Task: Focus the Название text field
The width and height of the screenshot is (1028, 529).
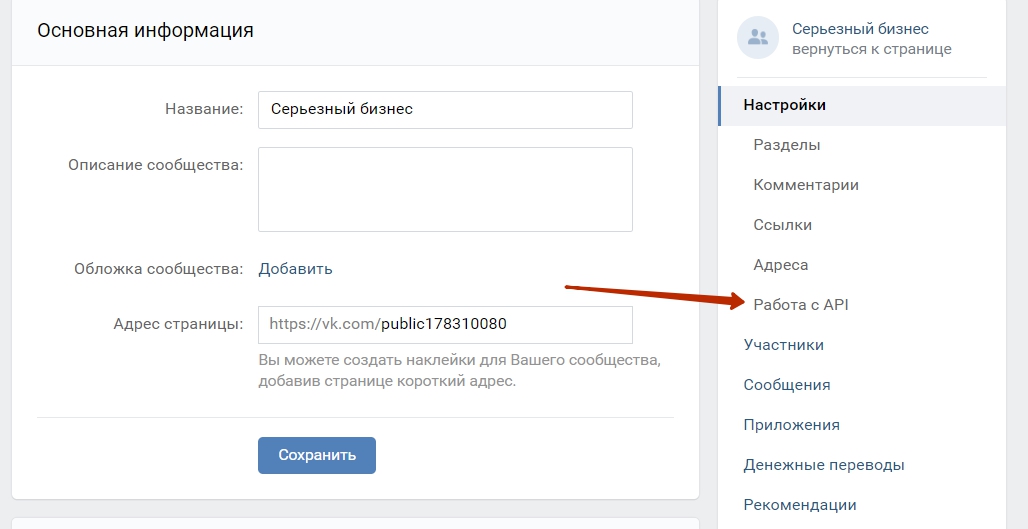Action: [445, 110]
